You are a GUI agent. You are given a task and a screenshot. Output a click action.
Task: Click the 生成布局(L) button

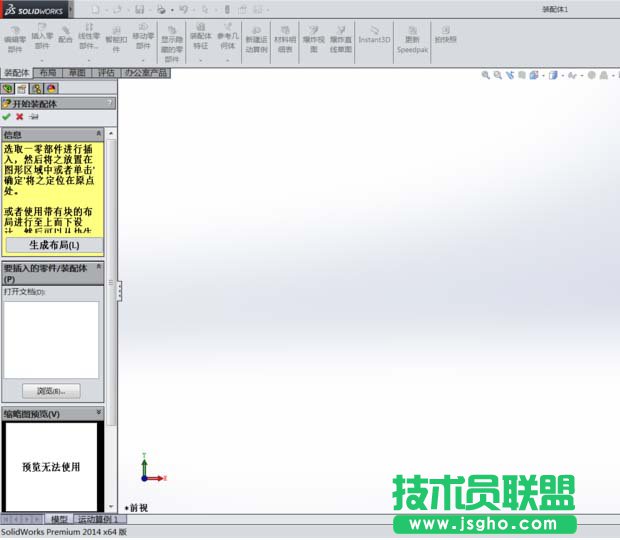coord(54,245)
